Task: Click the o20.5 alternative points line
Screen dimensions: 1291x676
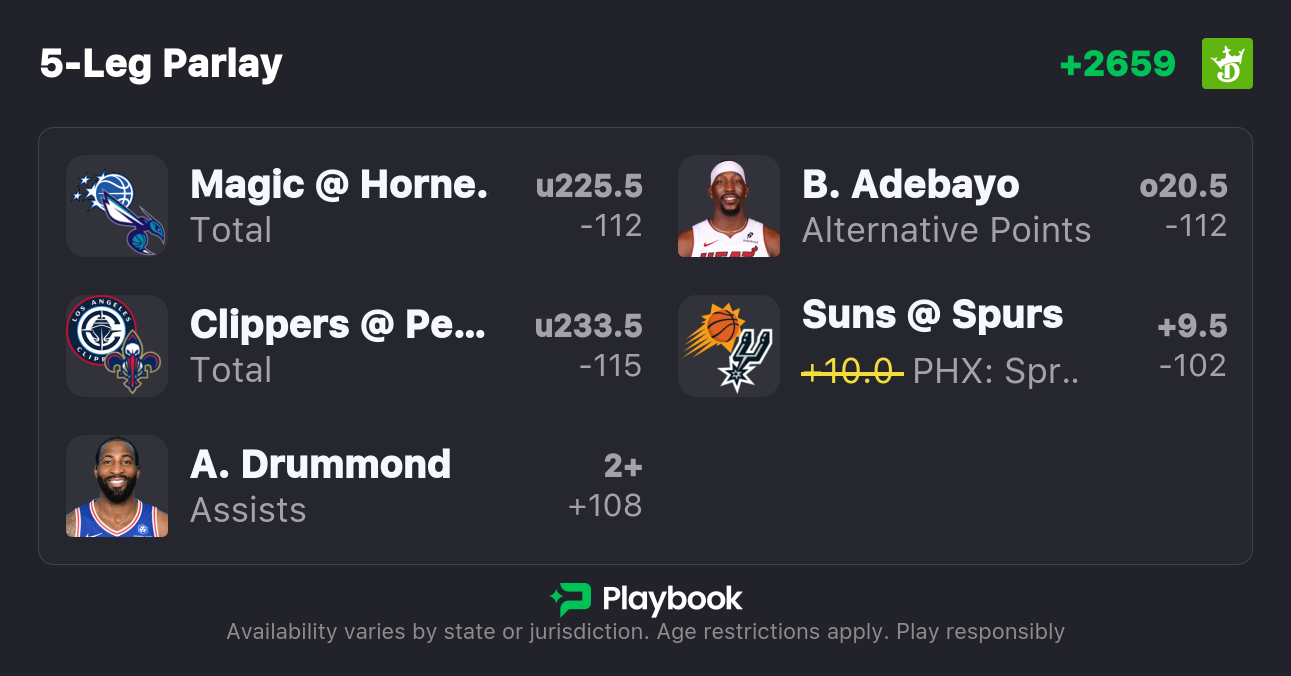Action: point(1183,186)
